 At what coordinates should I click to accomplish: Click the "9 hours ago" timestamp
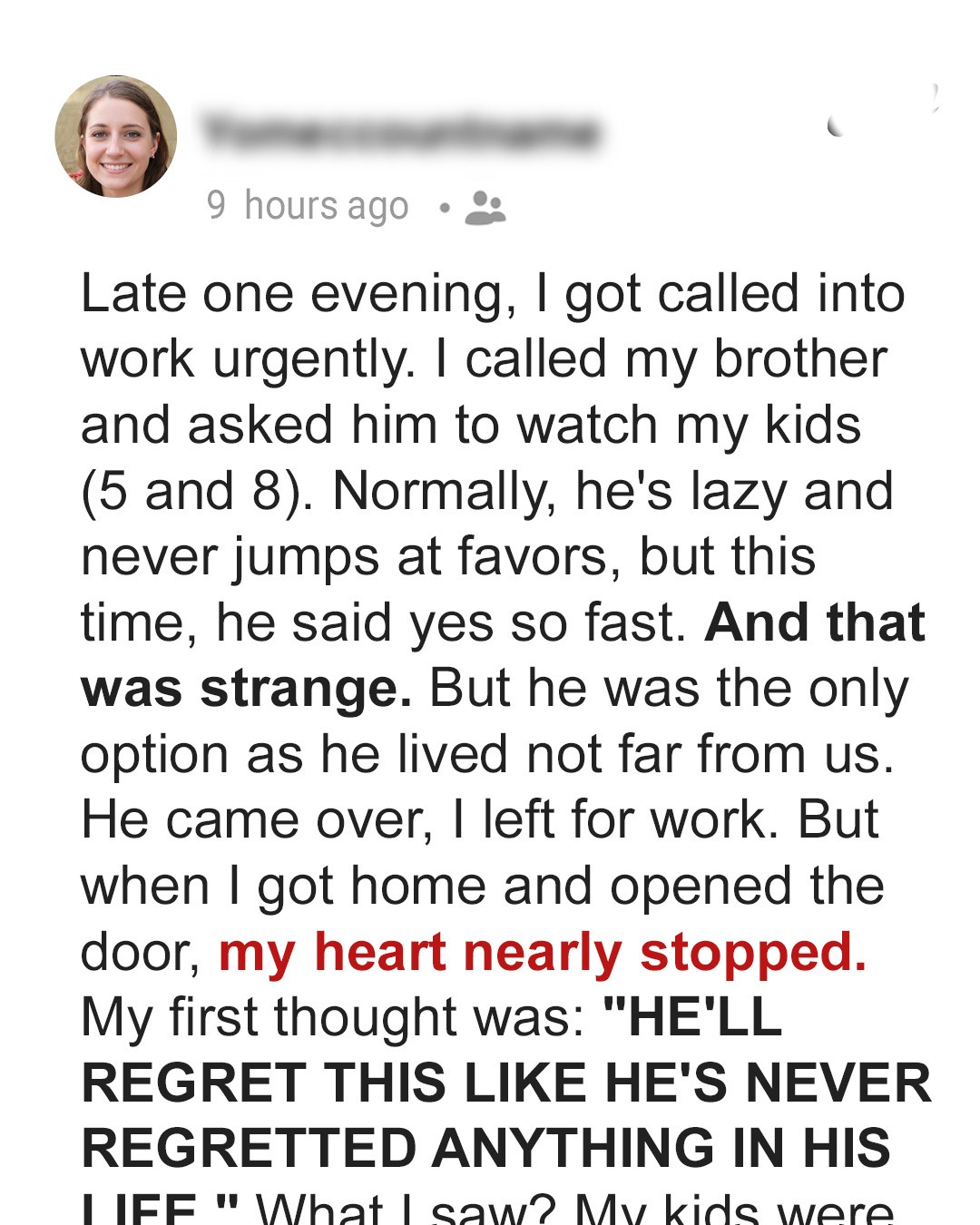click(x=308, y=206)
